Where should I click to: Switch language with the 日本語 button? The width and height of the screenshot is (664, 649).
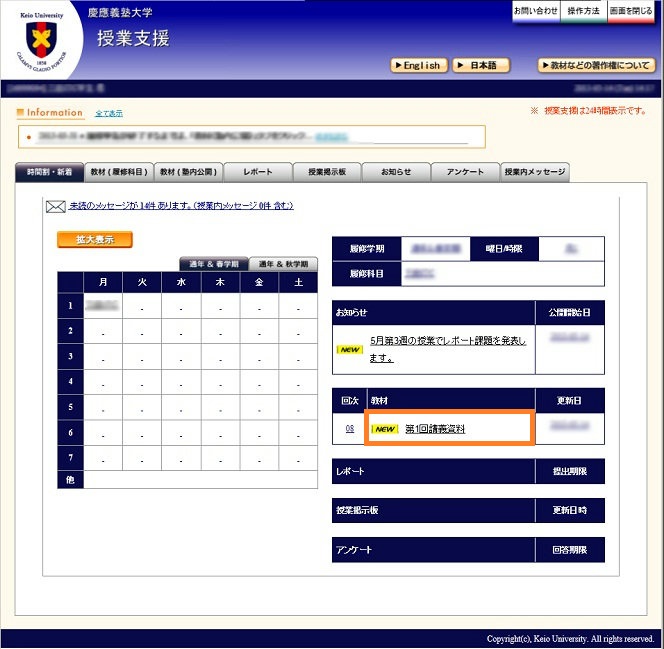coord(481,65)
